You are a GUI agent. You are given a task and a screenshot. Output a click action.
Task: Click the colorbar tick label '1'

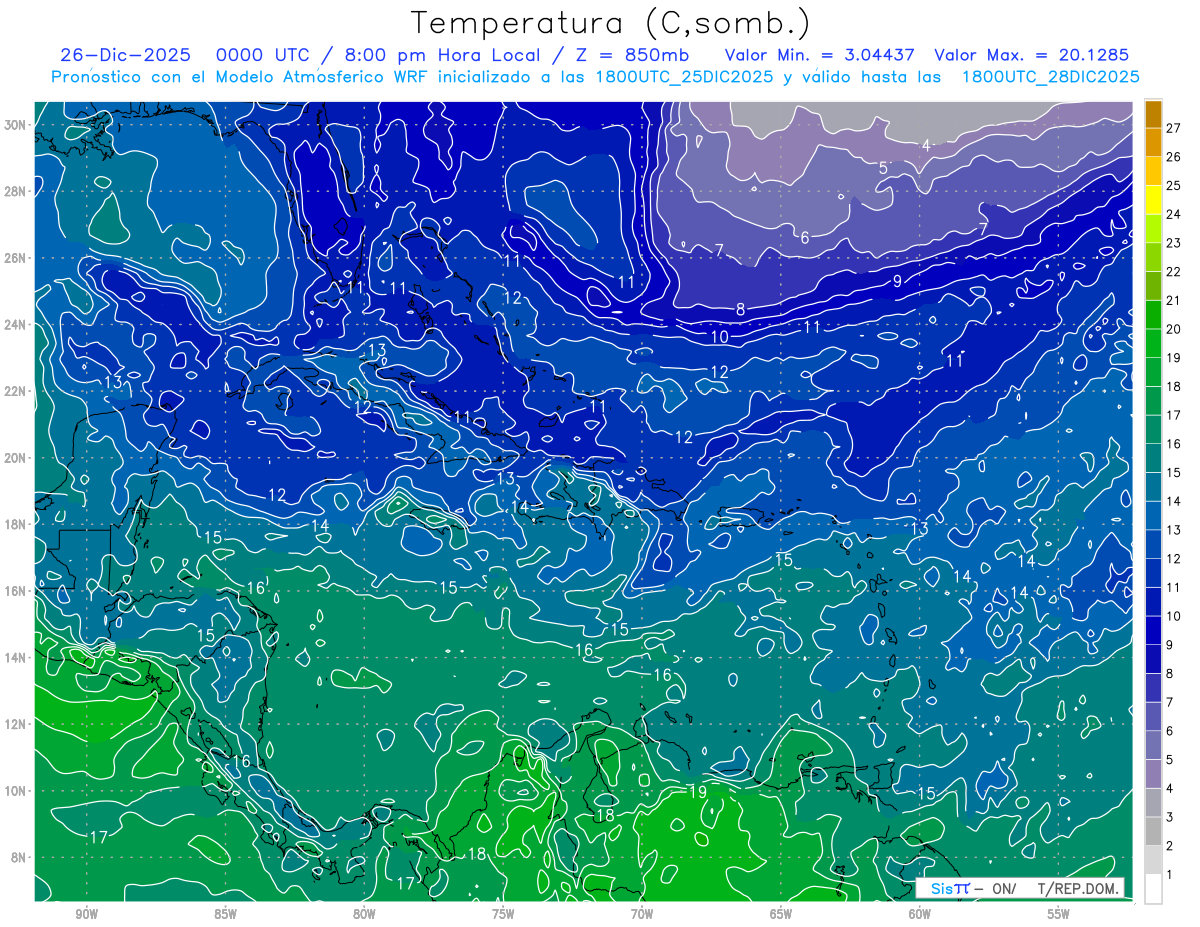coord(1169,875)
